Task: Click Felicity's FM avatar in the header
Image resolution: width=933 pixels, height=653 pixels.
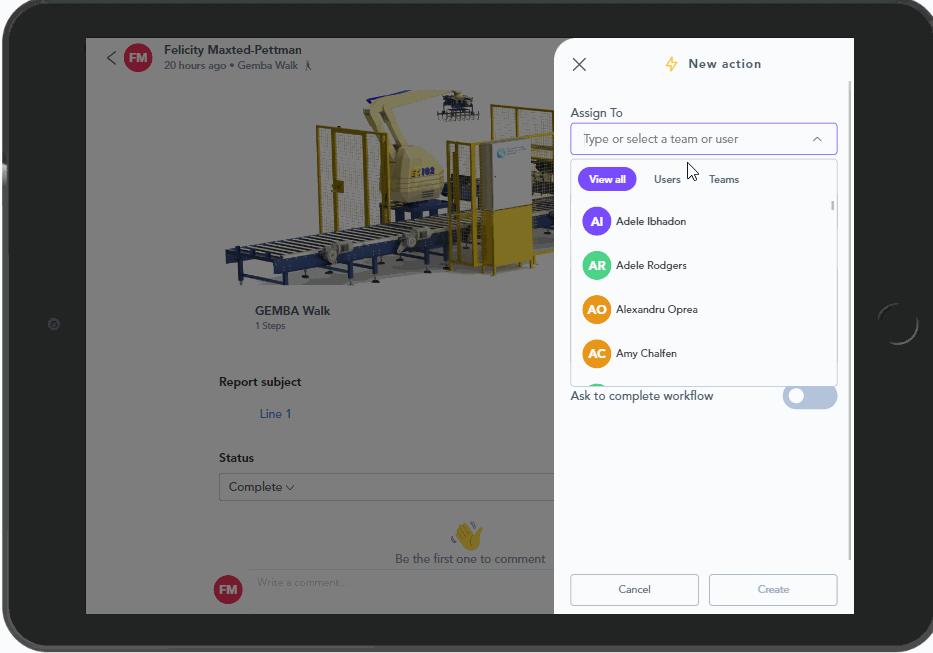Action: point(138,58)
